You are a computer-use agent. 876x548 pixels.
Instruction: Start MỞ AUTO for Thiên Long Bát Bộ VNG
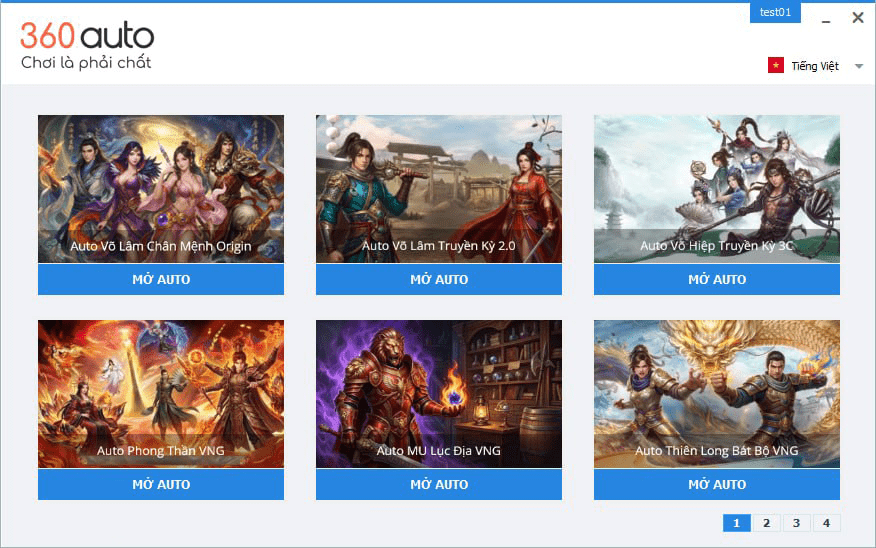pyautogui.click(x=717, y=484)
